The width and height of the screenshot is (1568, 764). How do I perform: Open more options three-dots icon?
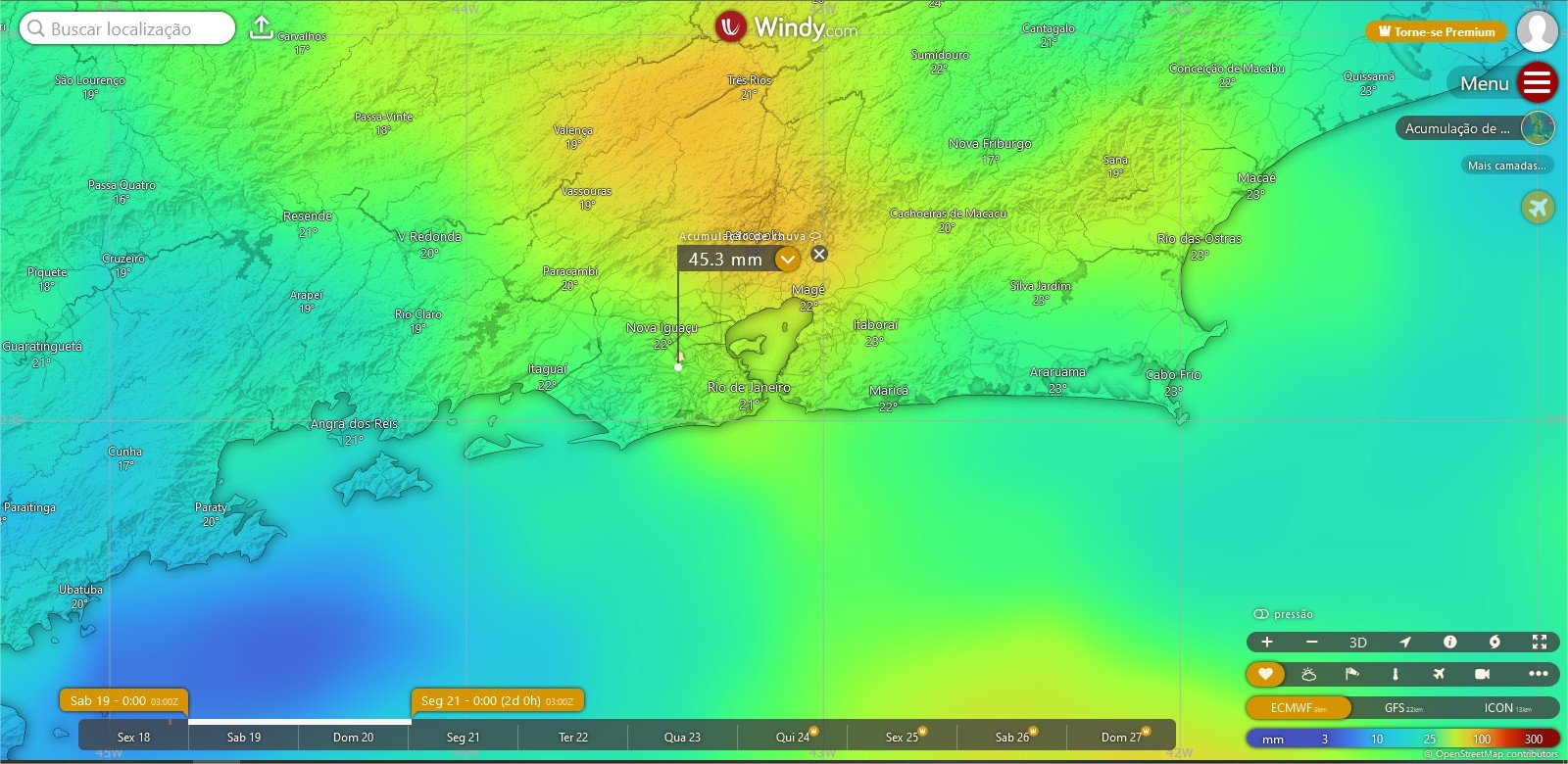pyautogui.click(x=1539, y=674)
